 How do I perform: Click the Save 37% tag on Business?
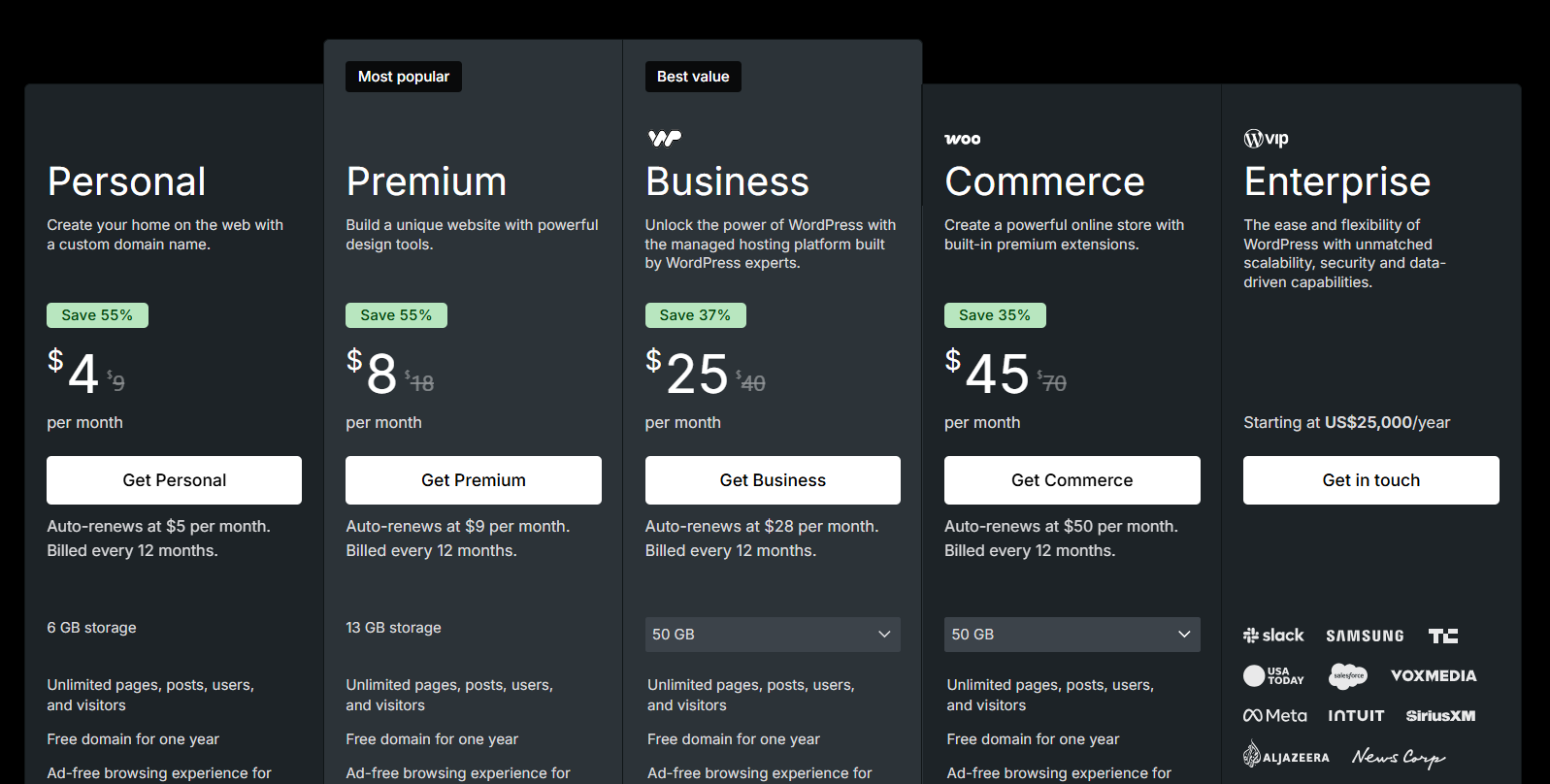tap(695, 315)
